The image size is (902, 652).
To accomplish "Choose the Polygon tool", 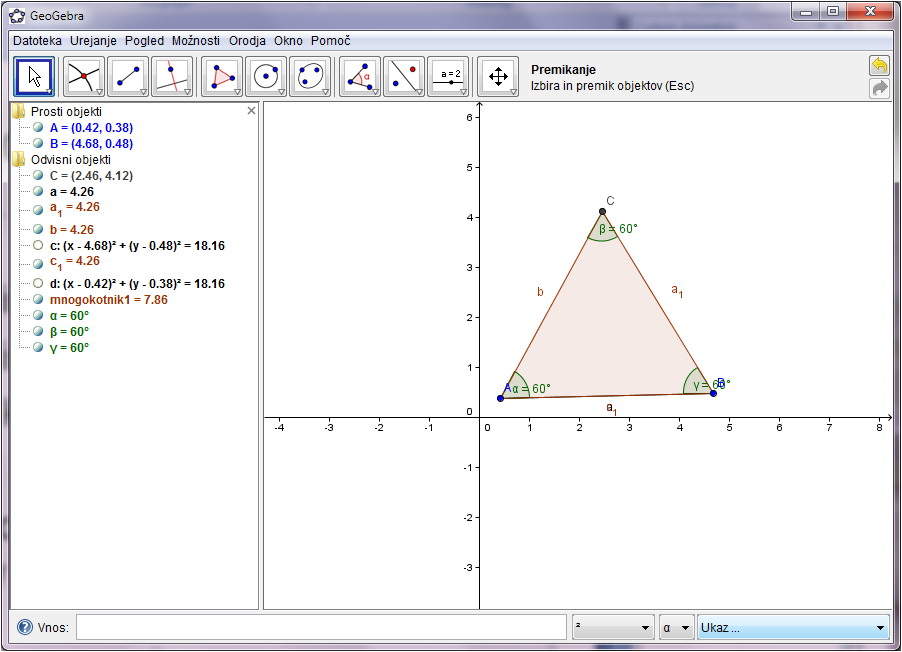I will click(x=219, y=76).
